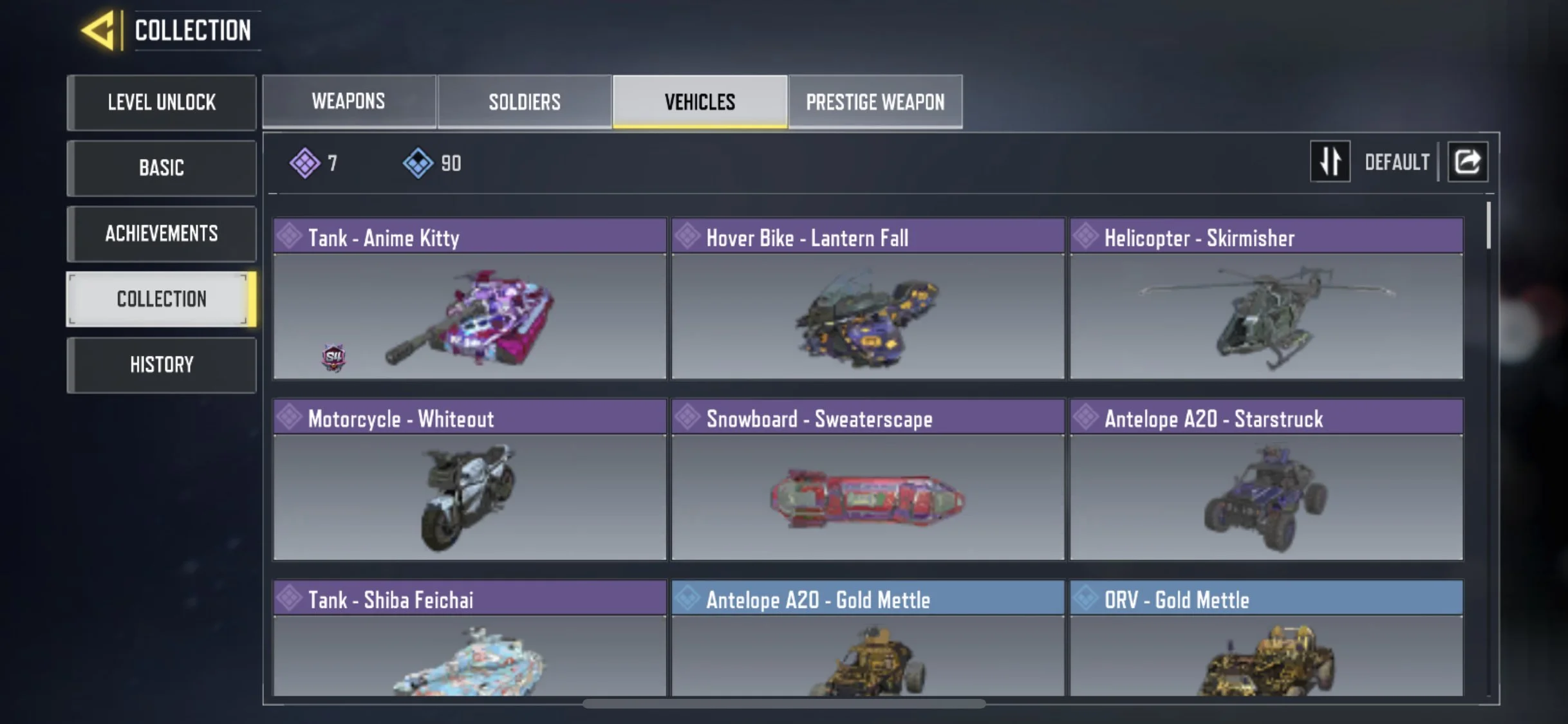Viewport: 1568px width, 724px height.
Task: Click the badge icon on Anime Kitty card
Action: click(x=333, y=357)
